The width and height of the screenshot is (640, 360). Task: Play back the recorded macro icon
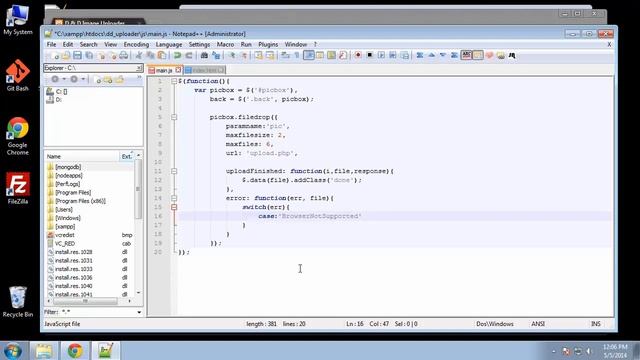pyautogui.click(x=381, y=55)
